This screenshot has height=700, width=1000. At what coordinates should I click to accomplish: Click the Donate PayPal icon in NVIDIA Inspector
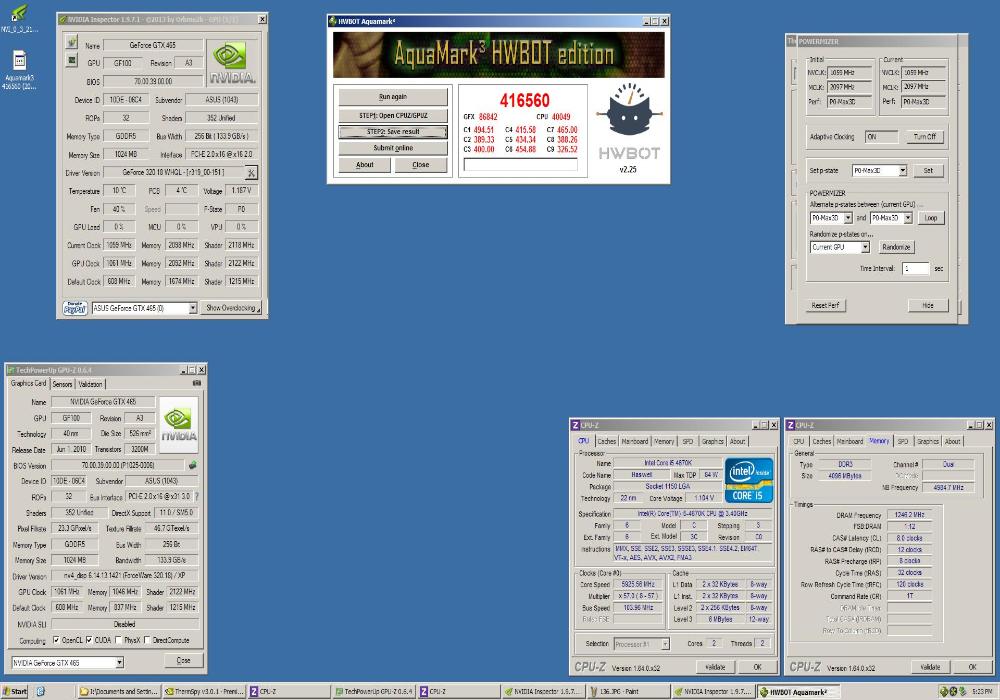coord(75,309)
